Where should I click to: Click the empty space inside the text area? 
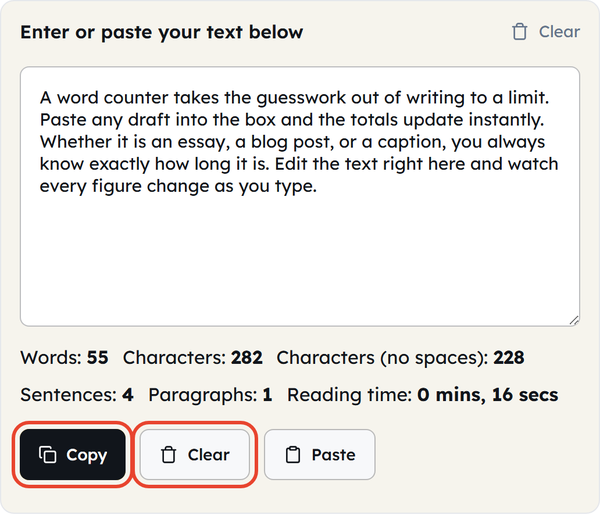pyautogui.click(x=300, y=260)
